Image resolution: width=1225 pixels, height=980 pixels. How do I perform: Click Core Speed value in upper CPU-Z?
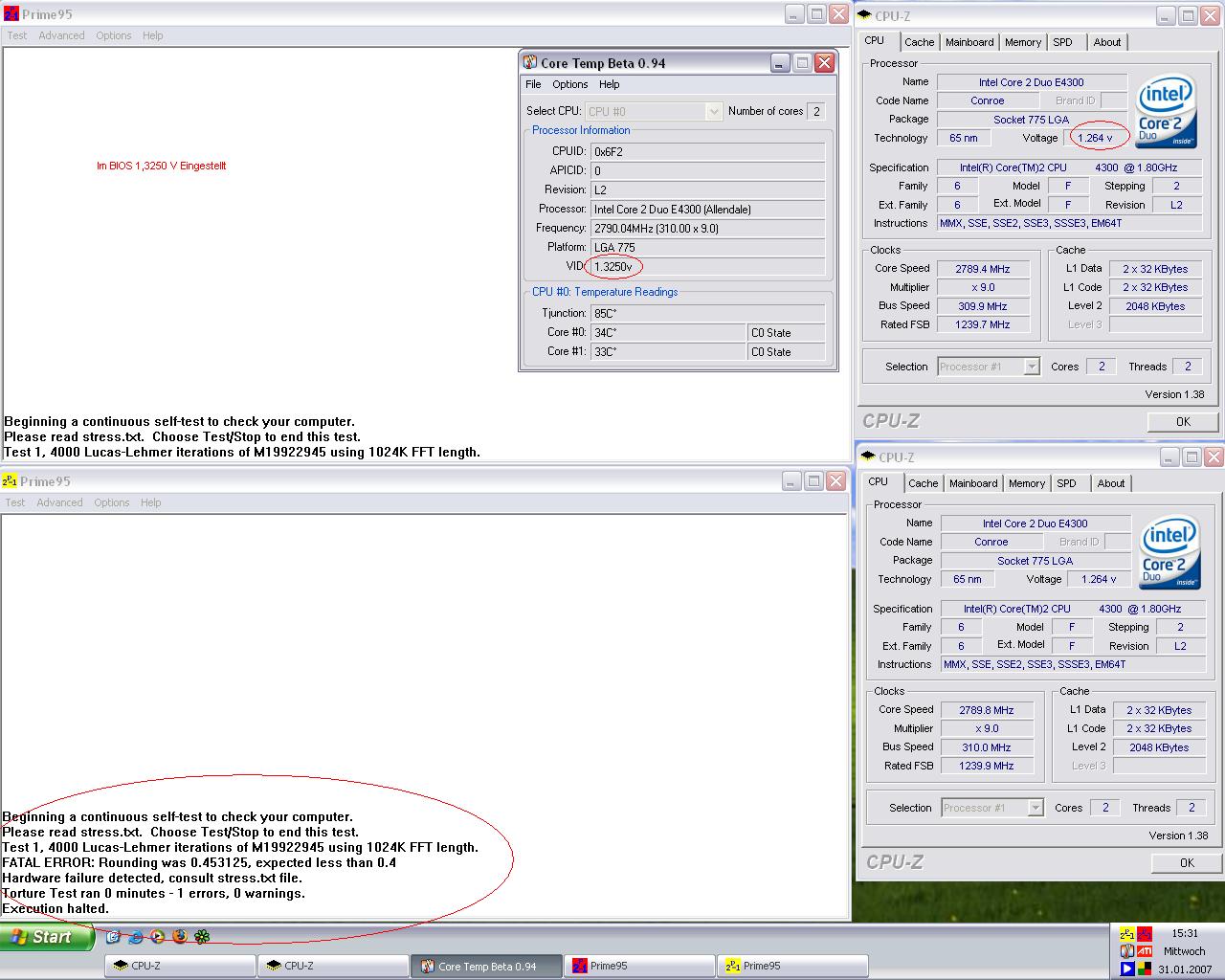983,269
